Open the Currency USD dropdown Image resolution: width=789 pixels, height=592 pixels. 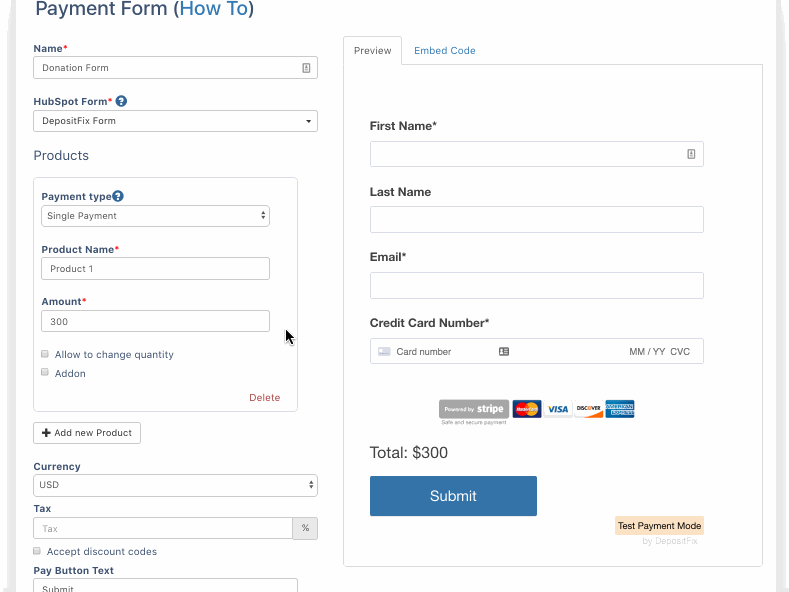coord(175,485)
